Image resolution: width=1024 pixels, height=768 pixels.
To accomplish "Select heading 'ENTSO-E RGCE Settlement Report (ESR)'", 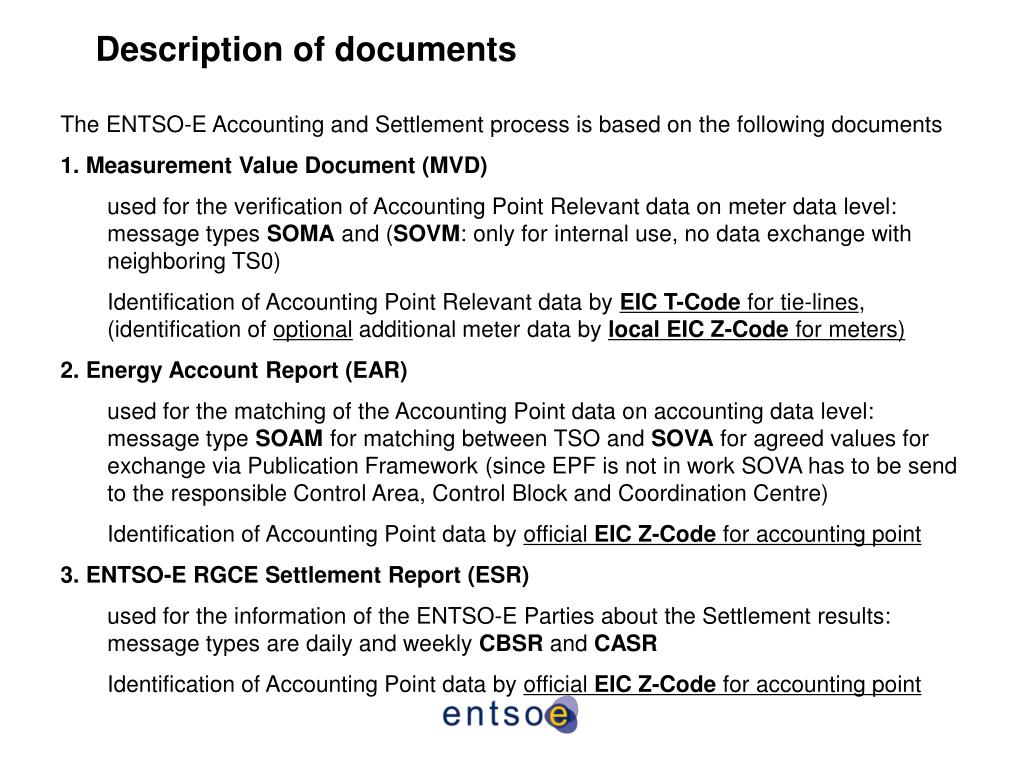I will point(308,575).
